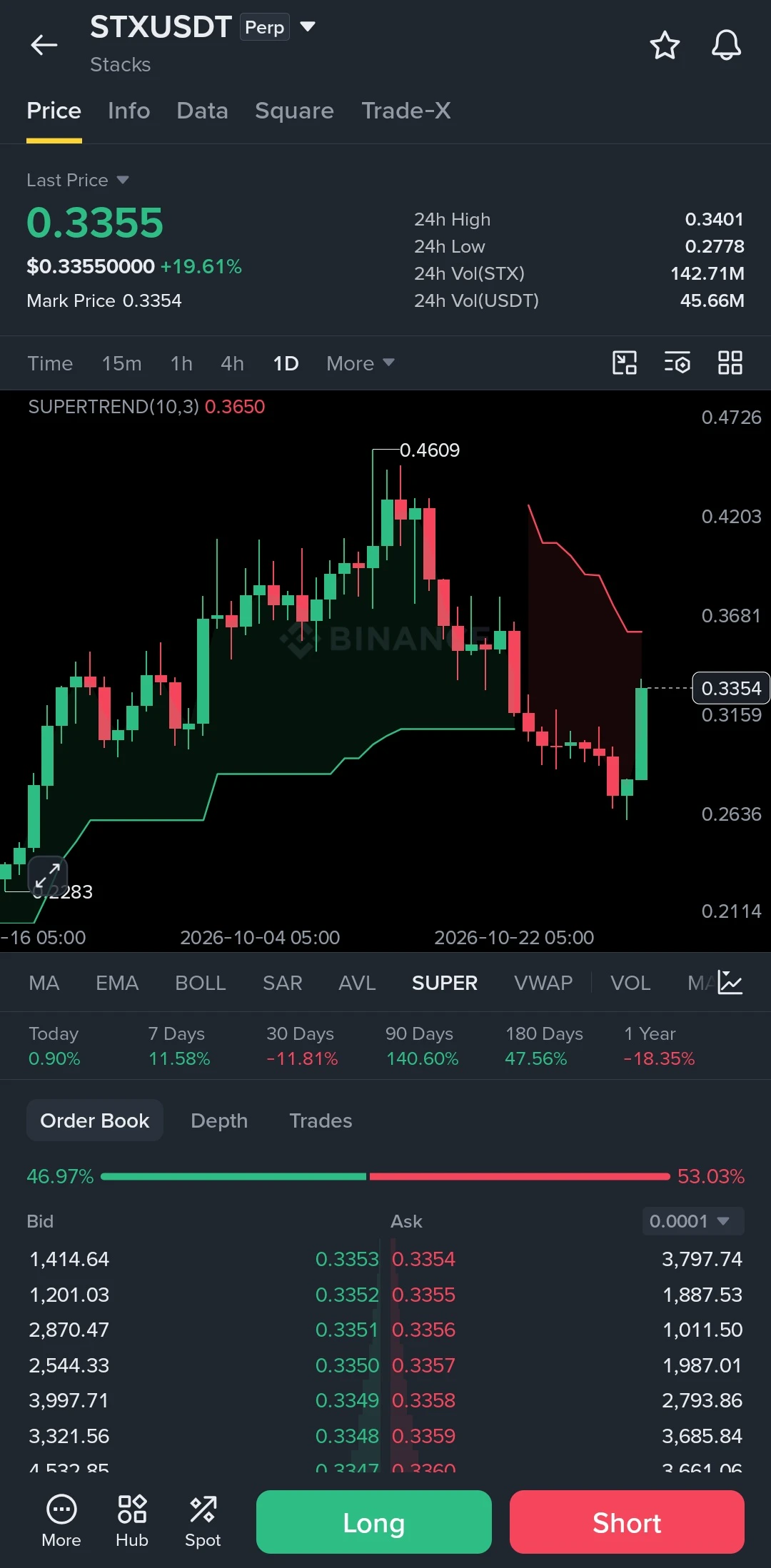The width and height of the screenshot is (771, 1568).
Task: Open the Last Price dropdown
Action: click(78, 180)
